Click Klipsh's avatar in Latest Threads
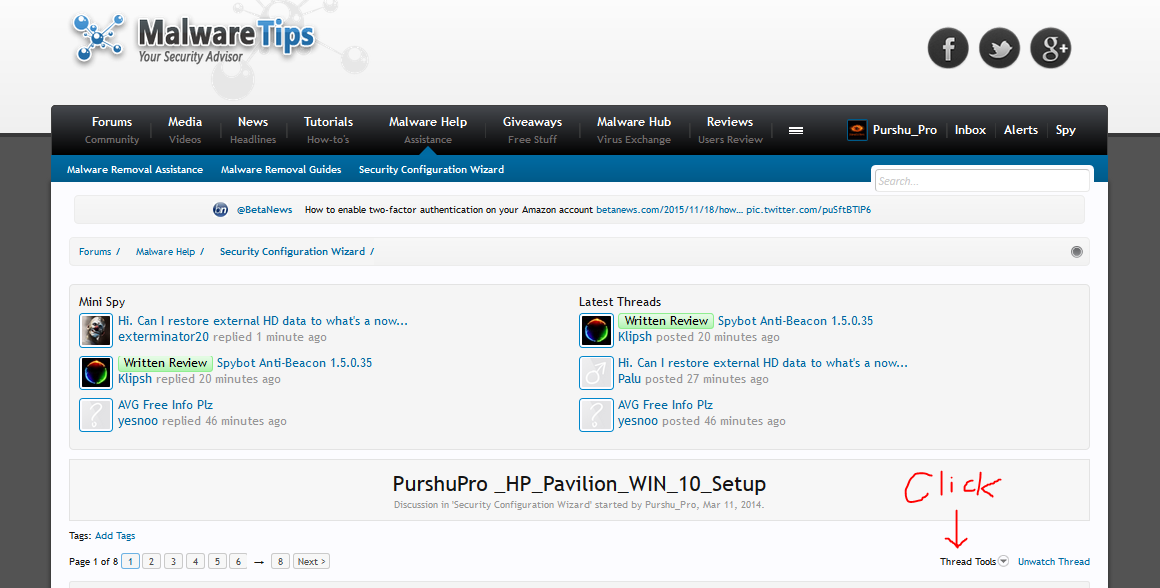Viewport: 1160px width, 588px height. point(596,330)
